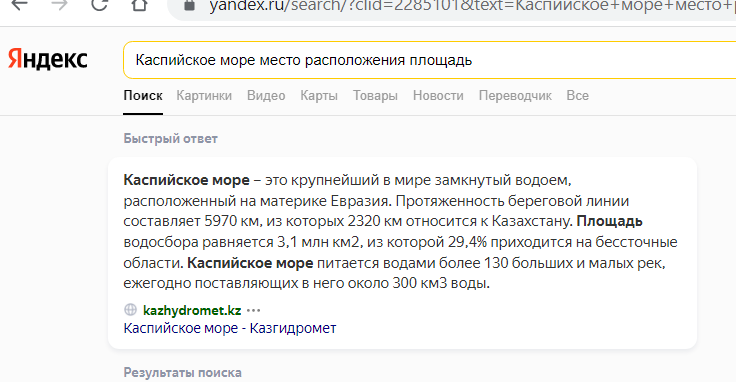This screenshot has width=736, height=382.
Task: Click bold 'Каспийское море' at answer start
Action: point(186,180)
